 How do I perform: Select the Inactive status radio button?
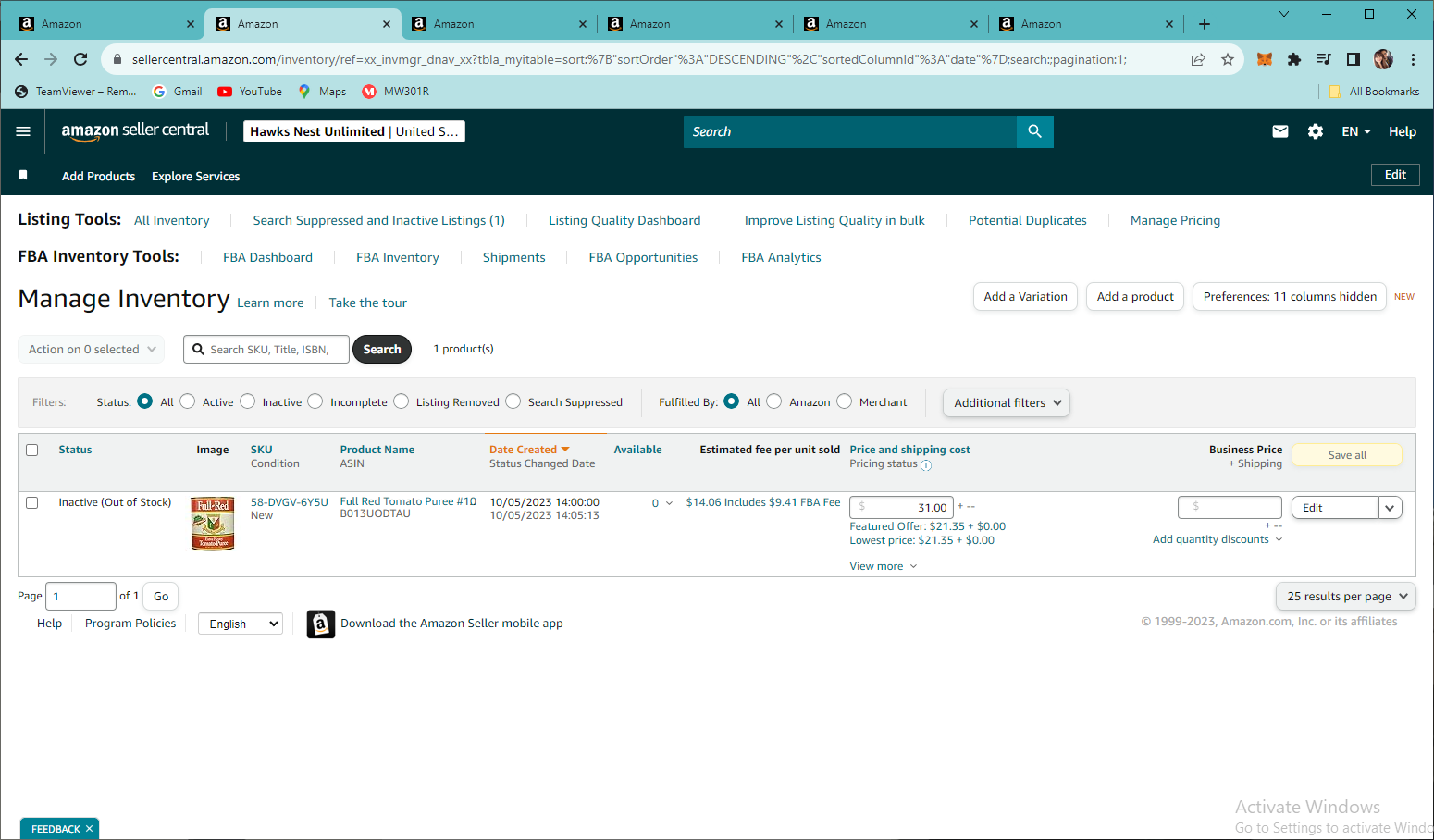click(248, 401)
